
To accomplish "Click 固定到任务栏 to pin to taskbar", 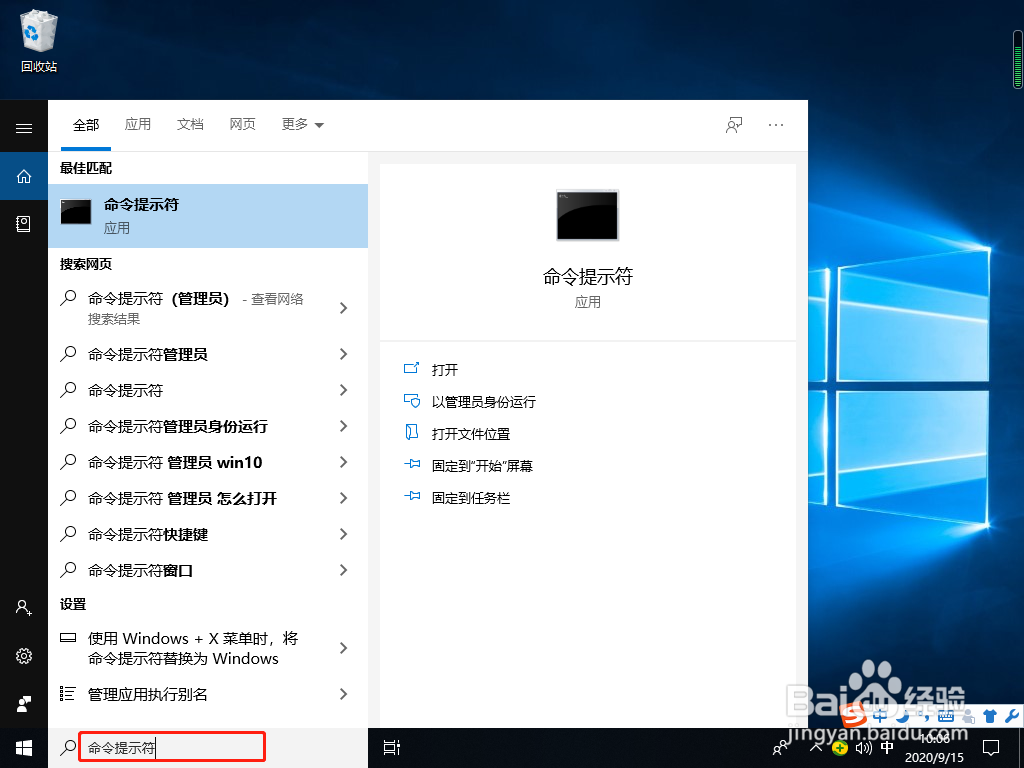I will point(469,497).
